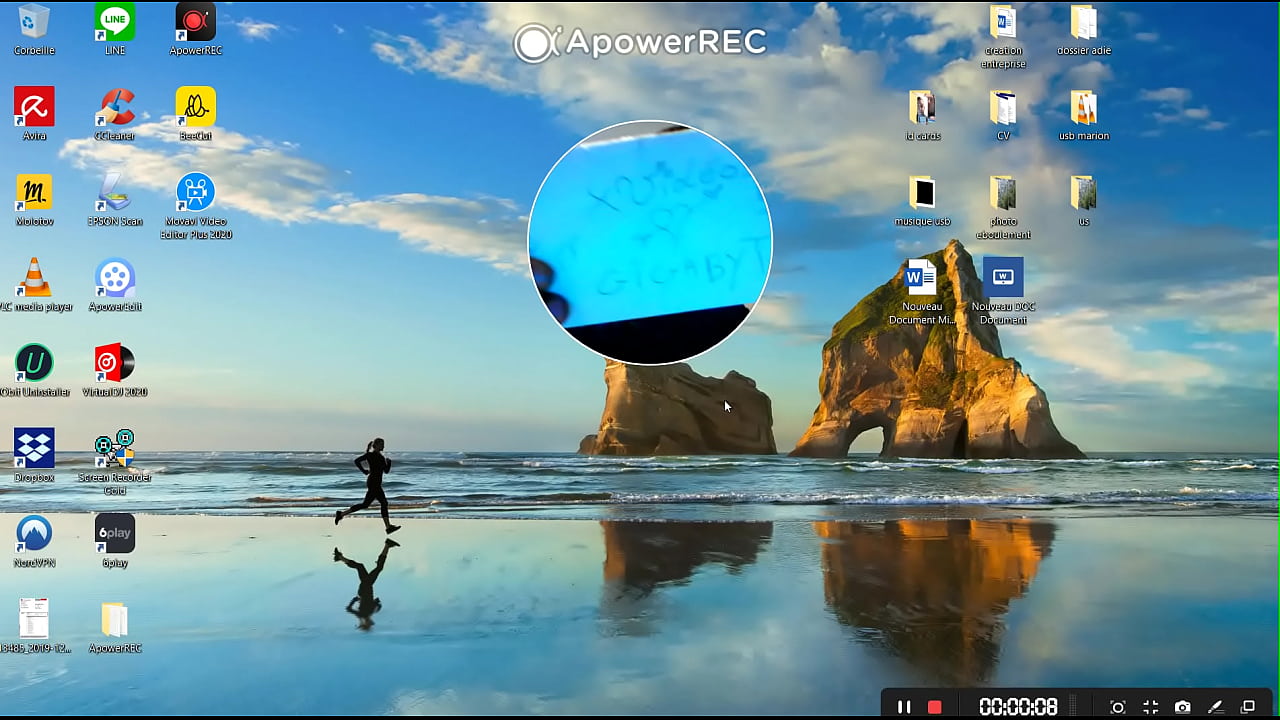Select the Dropbox desktop icon

click(x=34, y=454)
